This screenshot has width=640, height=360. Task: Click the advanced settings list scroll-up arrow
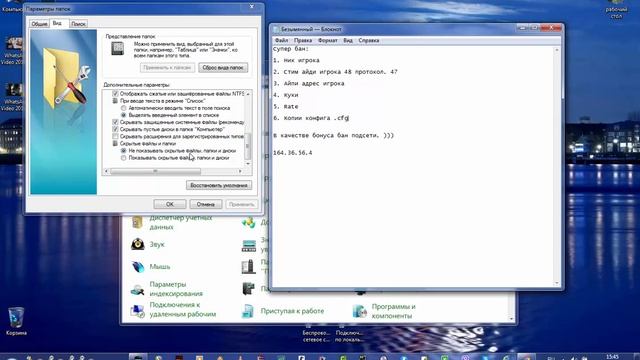click(x=248, y=94)
